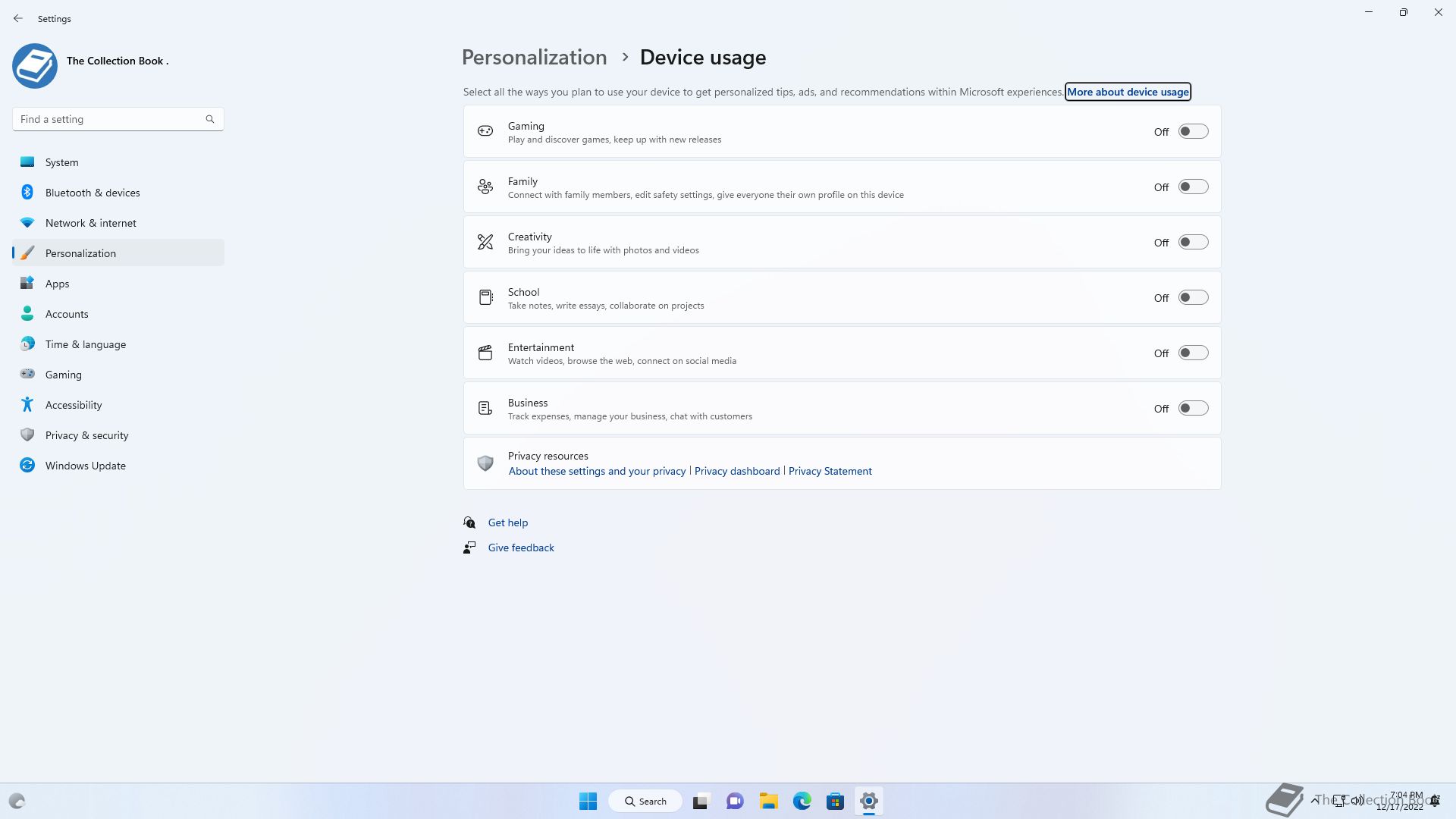
Task: Open Chat app from taskbar
Action: 734,801
